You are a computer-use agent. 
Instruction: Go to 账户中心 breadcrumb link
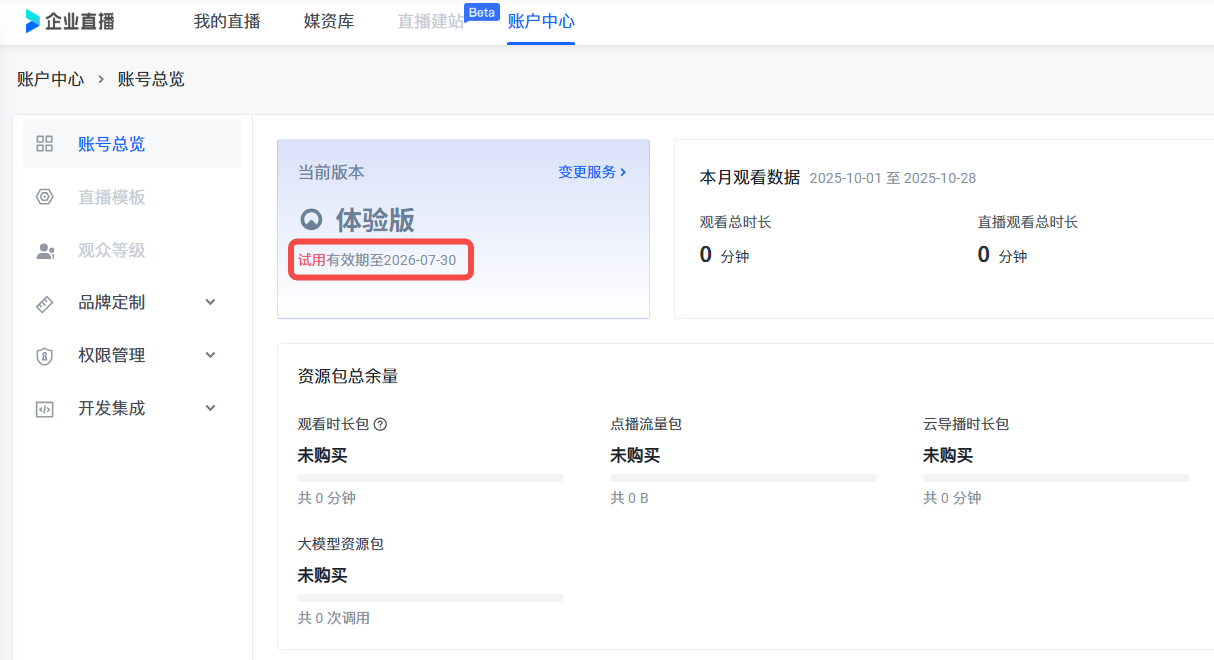tap(51, 79)
